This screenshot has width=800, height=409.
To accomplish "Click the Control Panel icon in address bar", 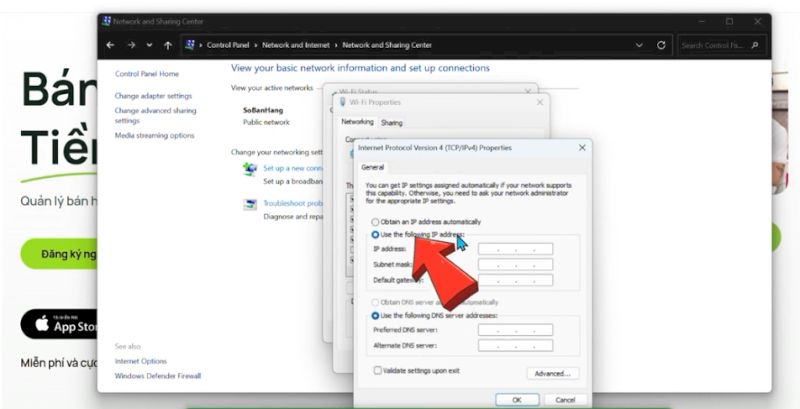I will point(189,45).
